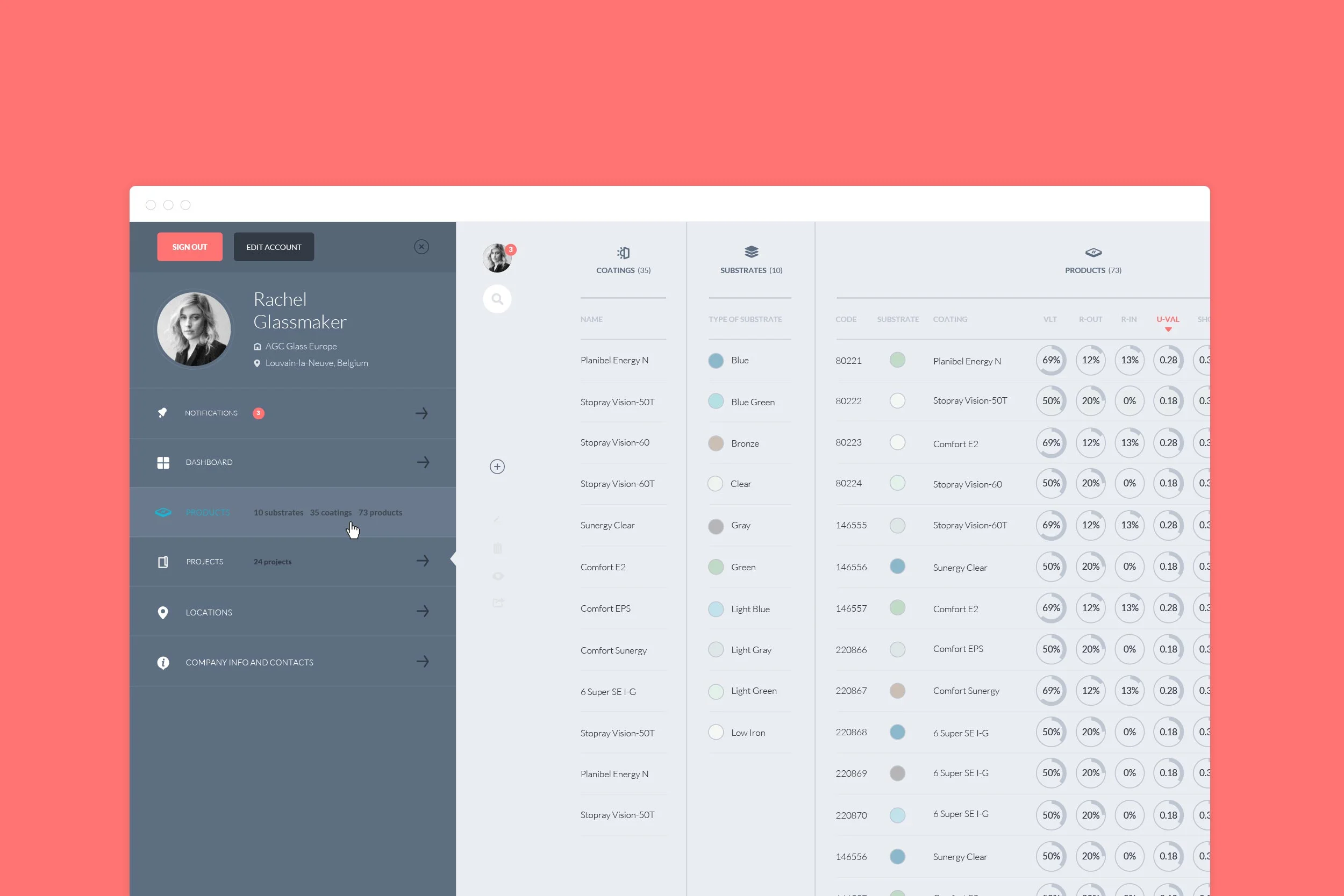Expand Notifications with its arrow
The height and width of the screenshot is (896, 1344).
(x=421, y=413)
